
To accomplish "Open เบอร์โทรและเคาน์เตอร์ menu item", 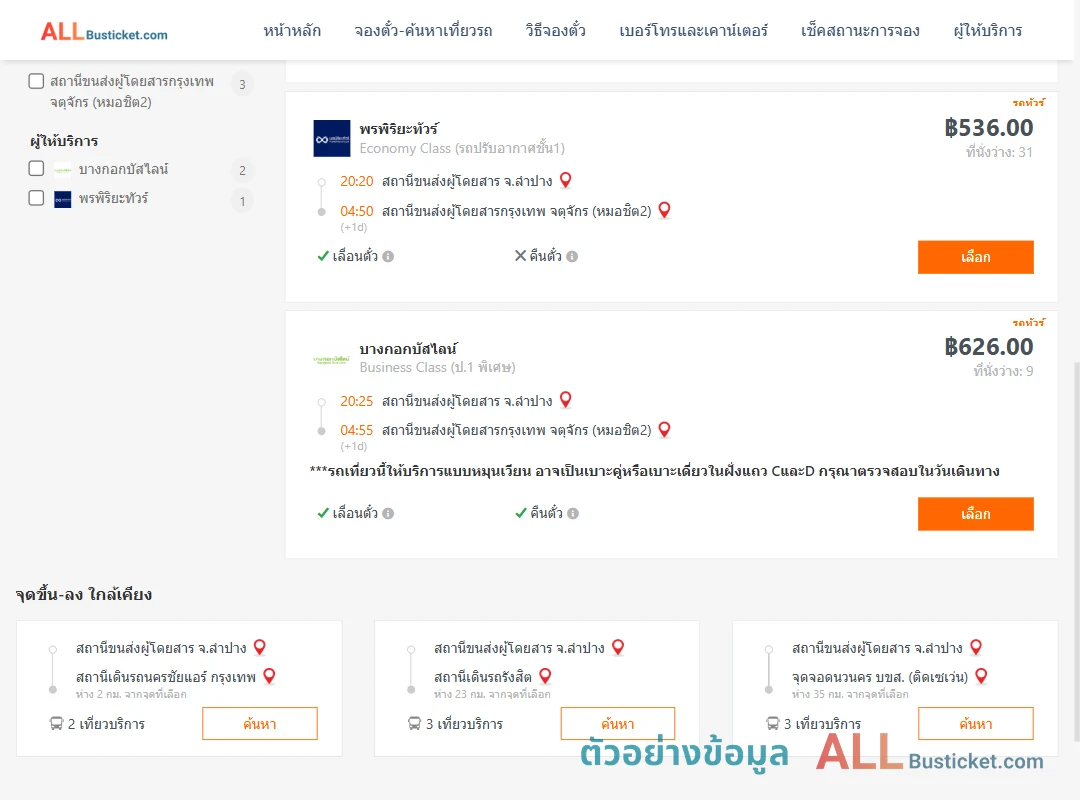I will pos(693,30).
